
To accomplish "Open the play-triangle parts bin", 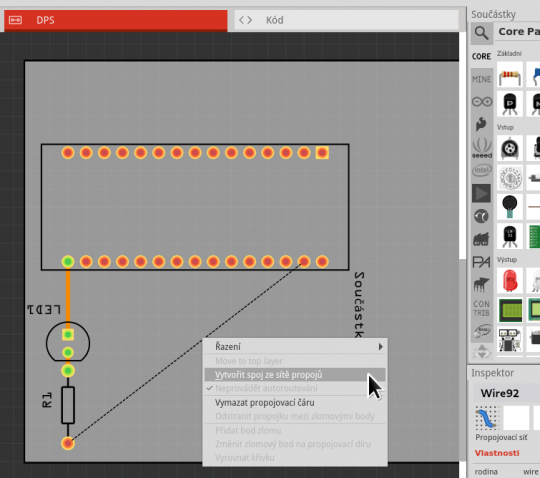I will coord(481,193).
